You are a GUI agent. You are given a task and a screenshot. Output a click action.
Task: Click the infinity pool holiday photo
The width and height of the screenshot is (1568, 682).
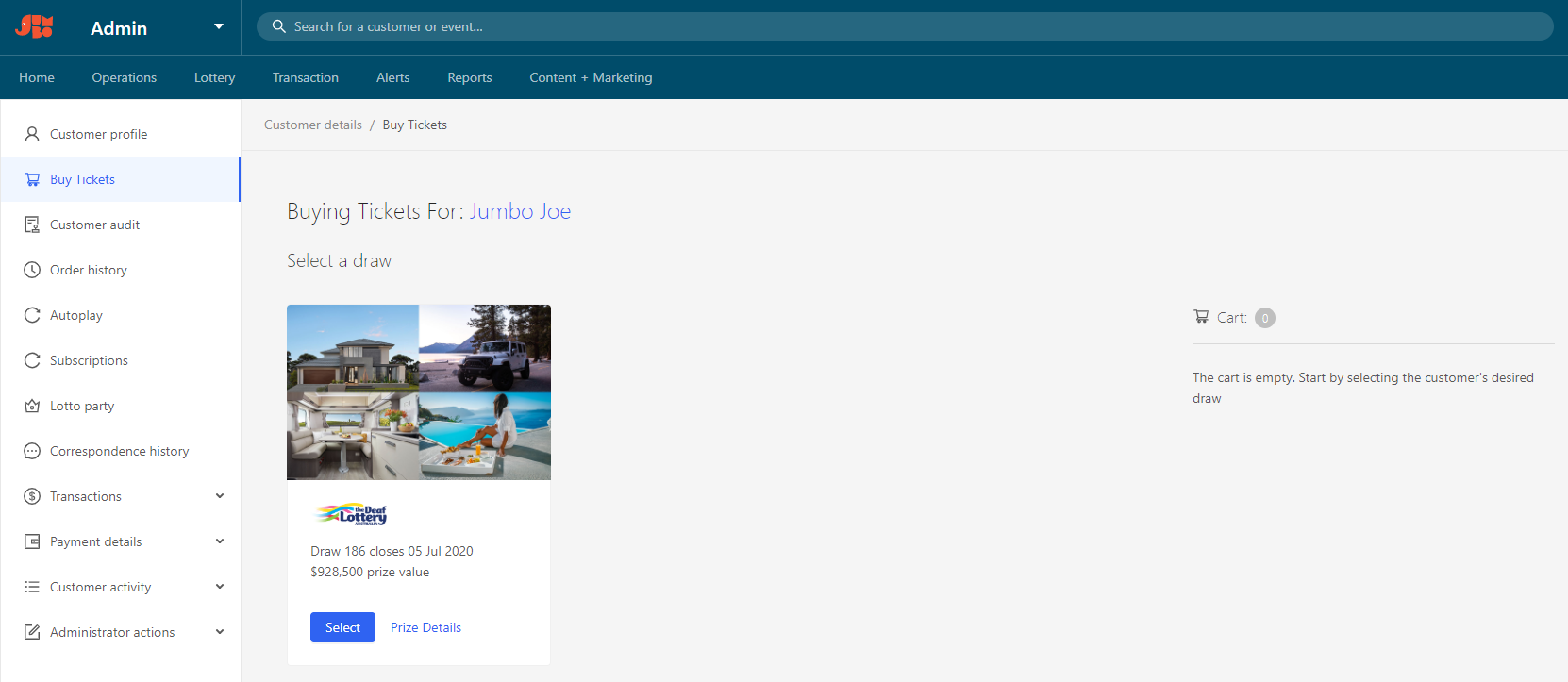click(x=485, y=436)
